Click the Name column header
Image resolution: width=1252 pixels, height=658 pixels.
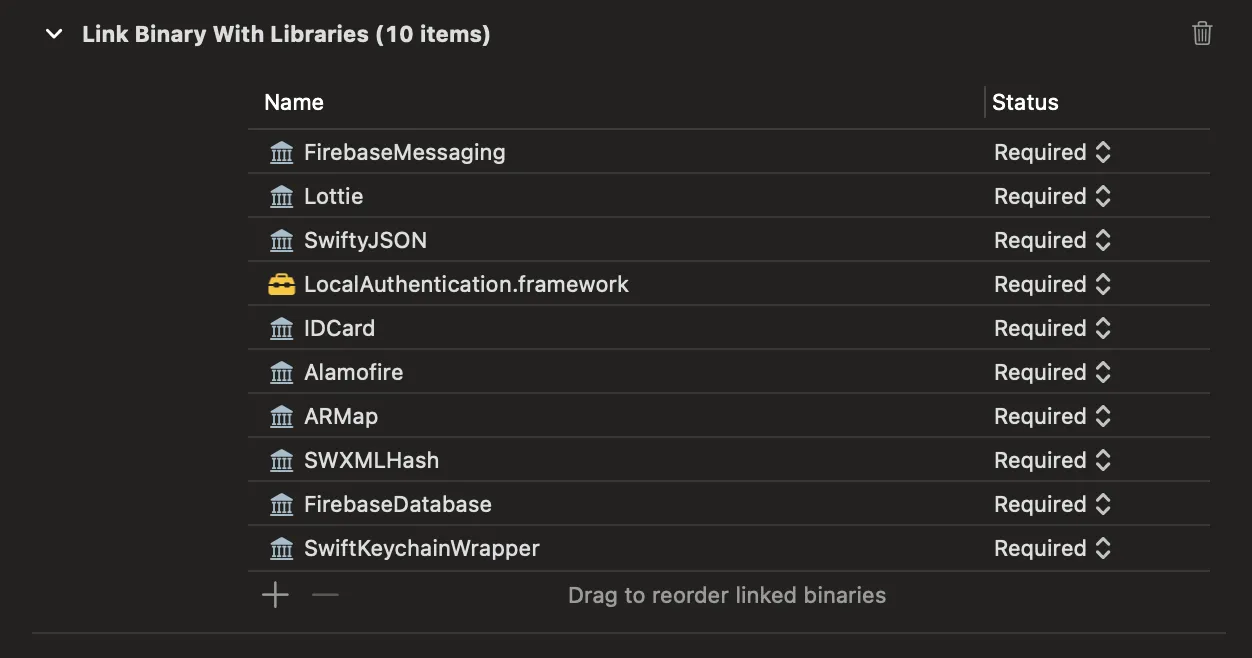click(x=294, y=103)
